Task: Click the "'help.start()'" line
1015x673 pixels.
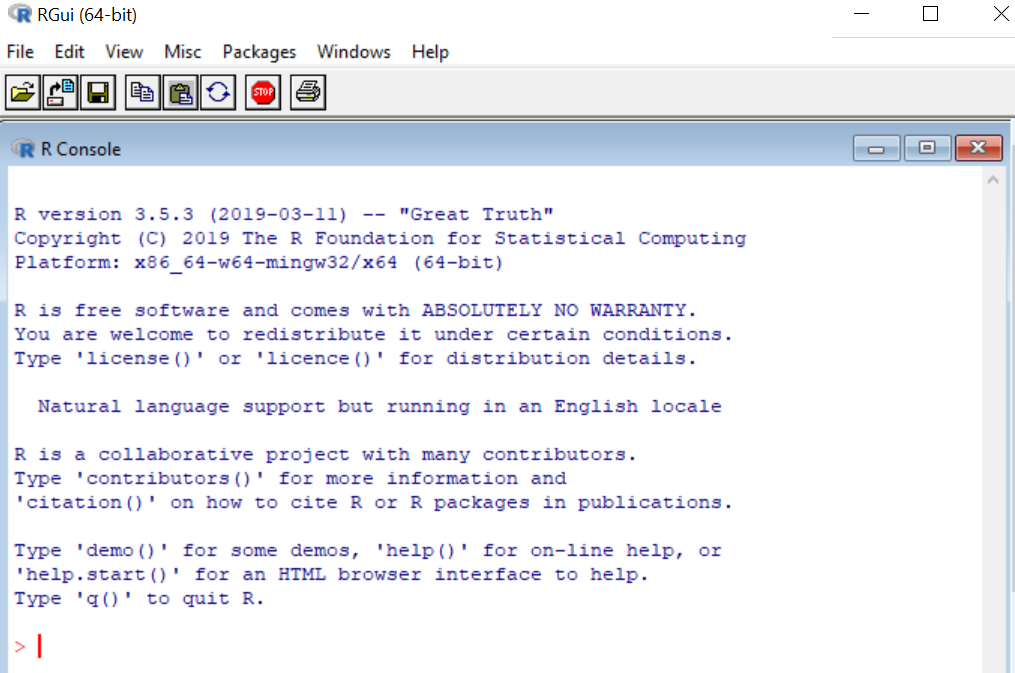Action: coord(331,575)
